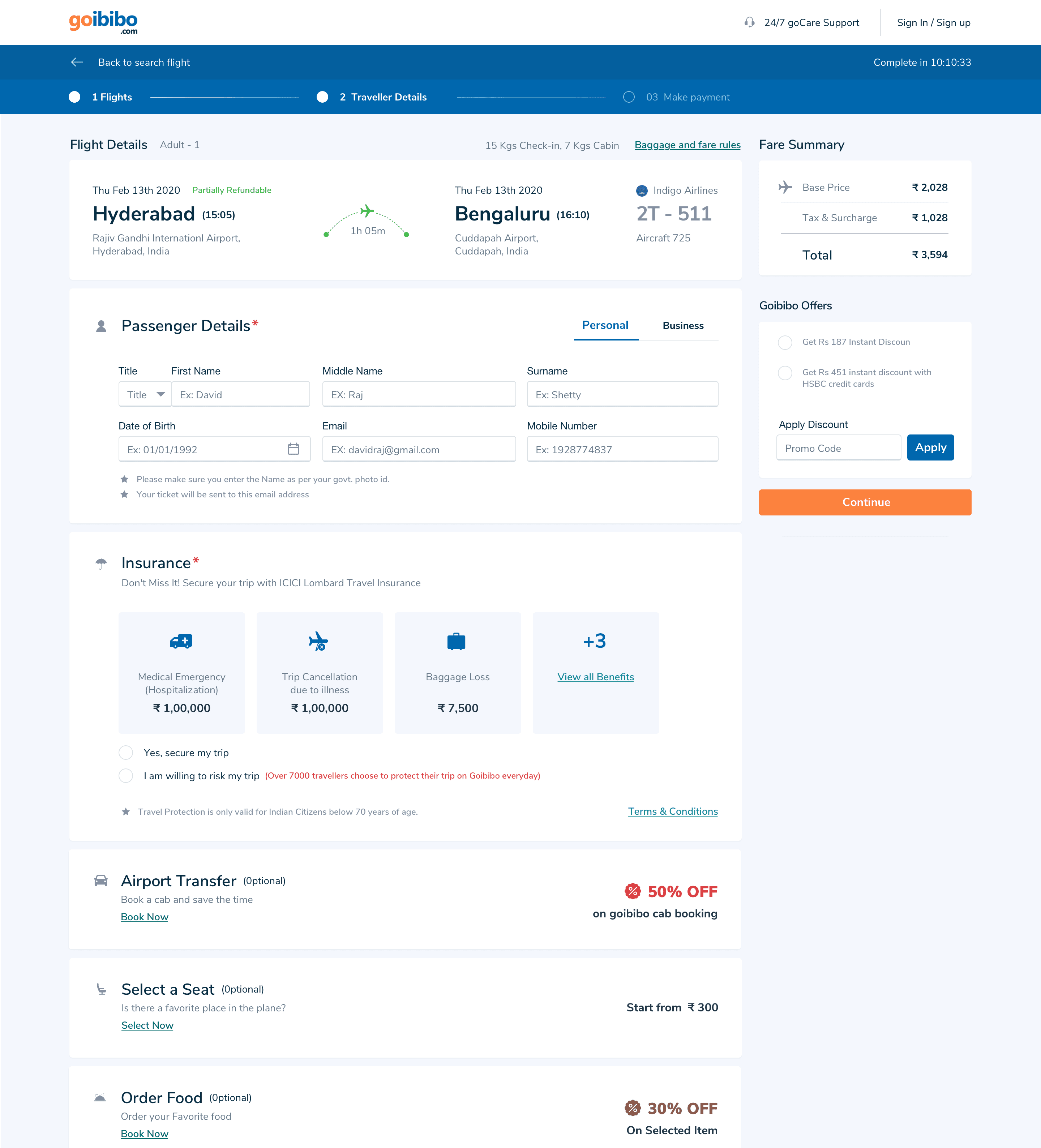Select the Rs 187 Instant Discount offer
Image resolution: width=1041 pixels, height=1148 pixels.
(x=785, y=342)
